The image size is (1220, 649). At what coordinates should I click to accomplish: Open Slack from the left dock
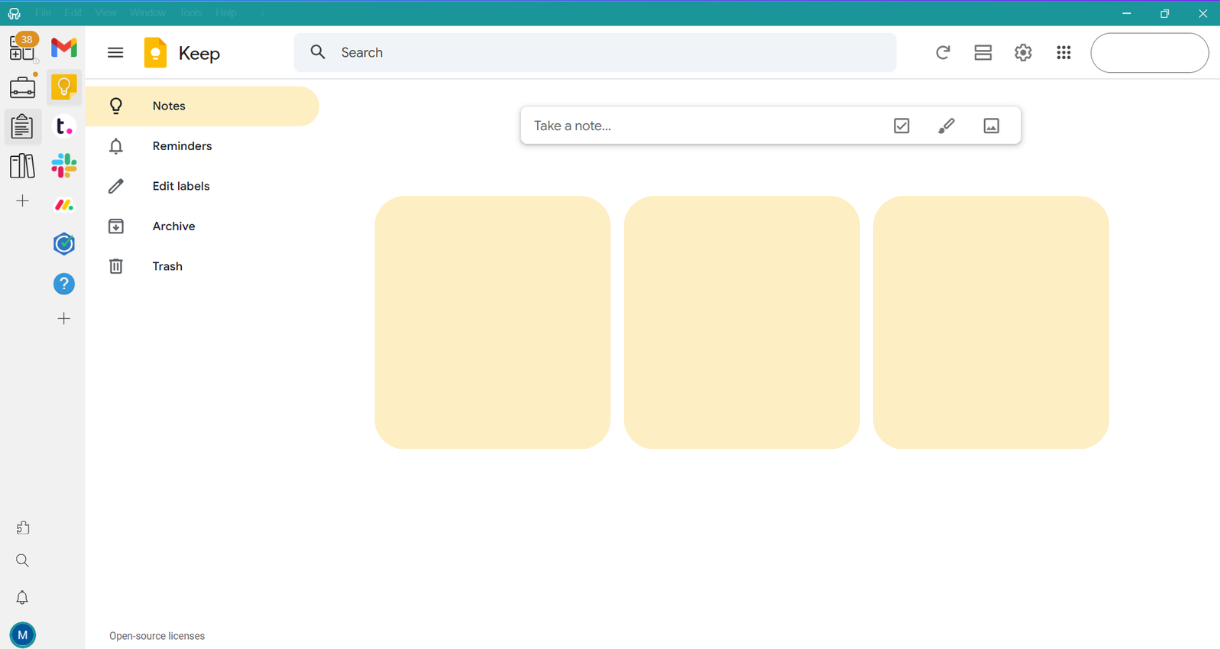[x=64, y=165]
